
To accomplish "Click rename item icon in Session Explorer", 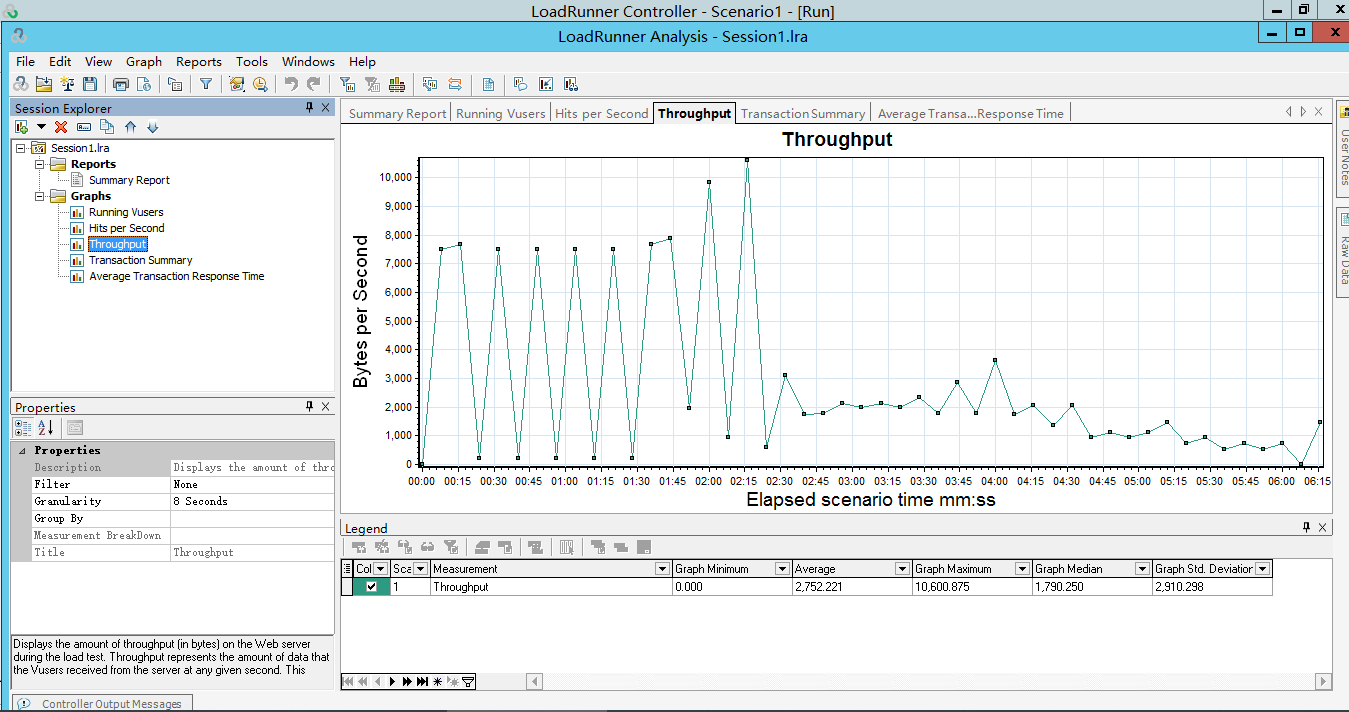I will [x=84, y=127].
